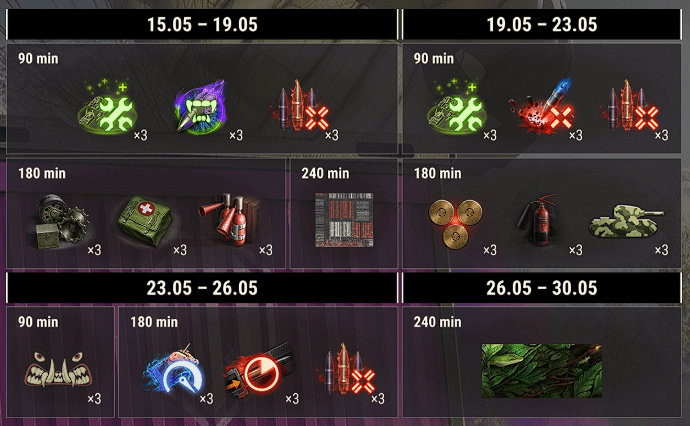Screen dimensions: 690x426
Task: Open the green leaf camouflage style thumbnail
Action: (x=542, y=371)
